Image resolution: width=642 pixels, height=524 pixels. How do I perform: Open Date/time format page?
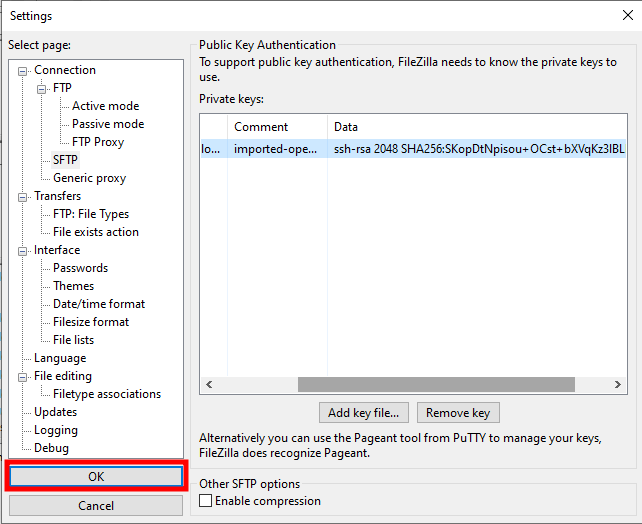99,304
